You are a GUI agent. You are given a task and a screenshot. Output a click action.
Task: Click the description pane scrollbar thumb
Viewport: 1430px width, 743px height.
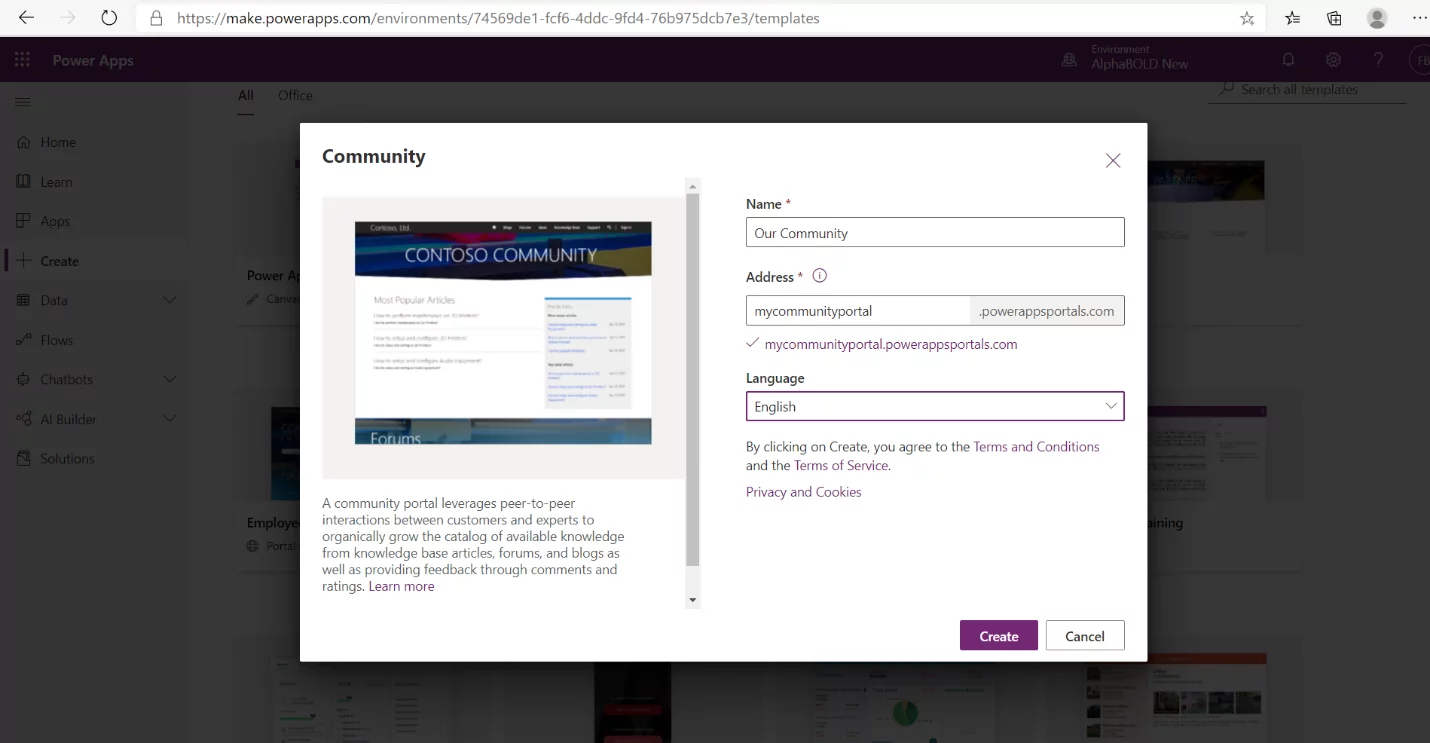click(692, 380)
